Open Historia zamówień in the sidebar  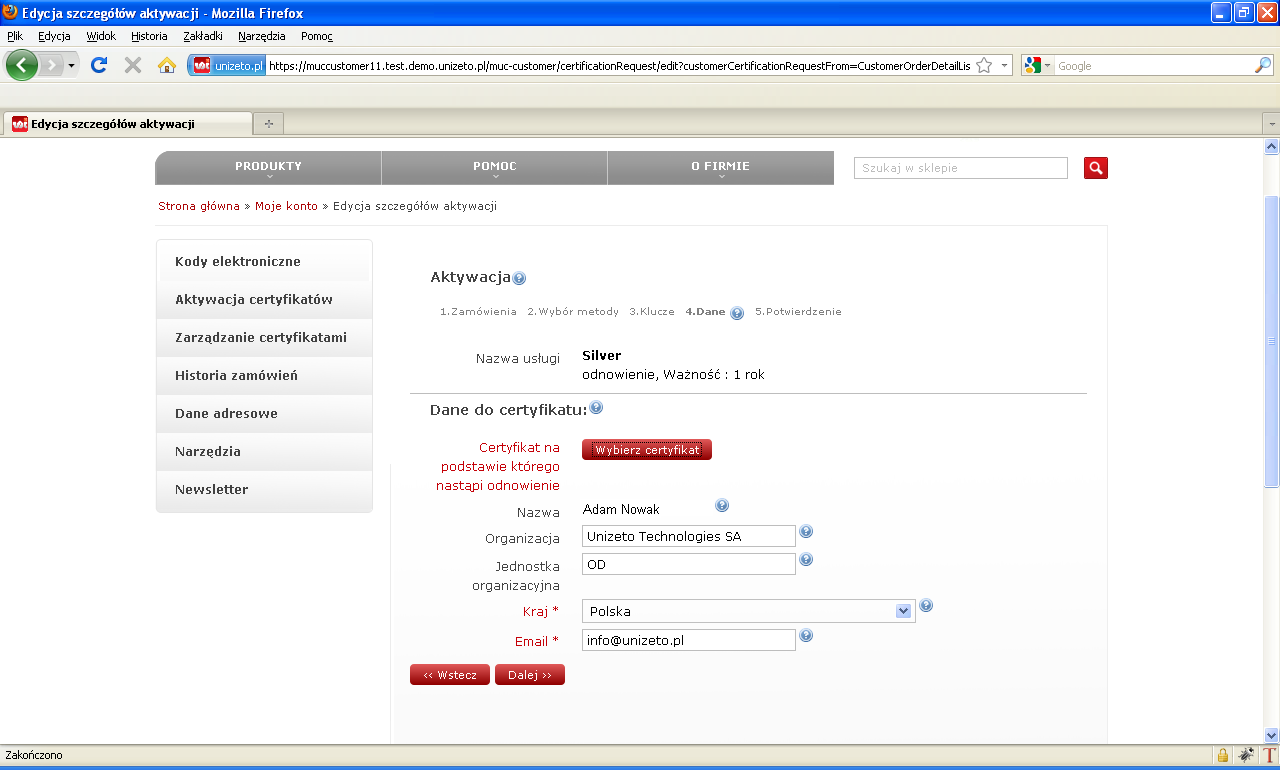pos(264,376)
